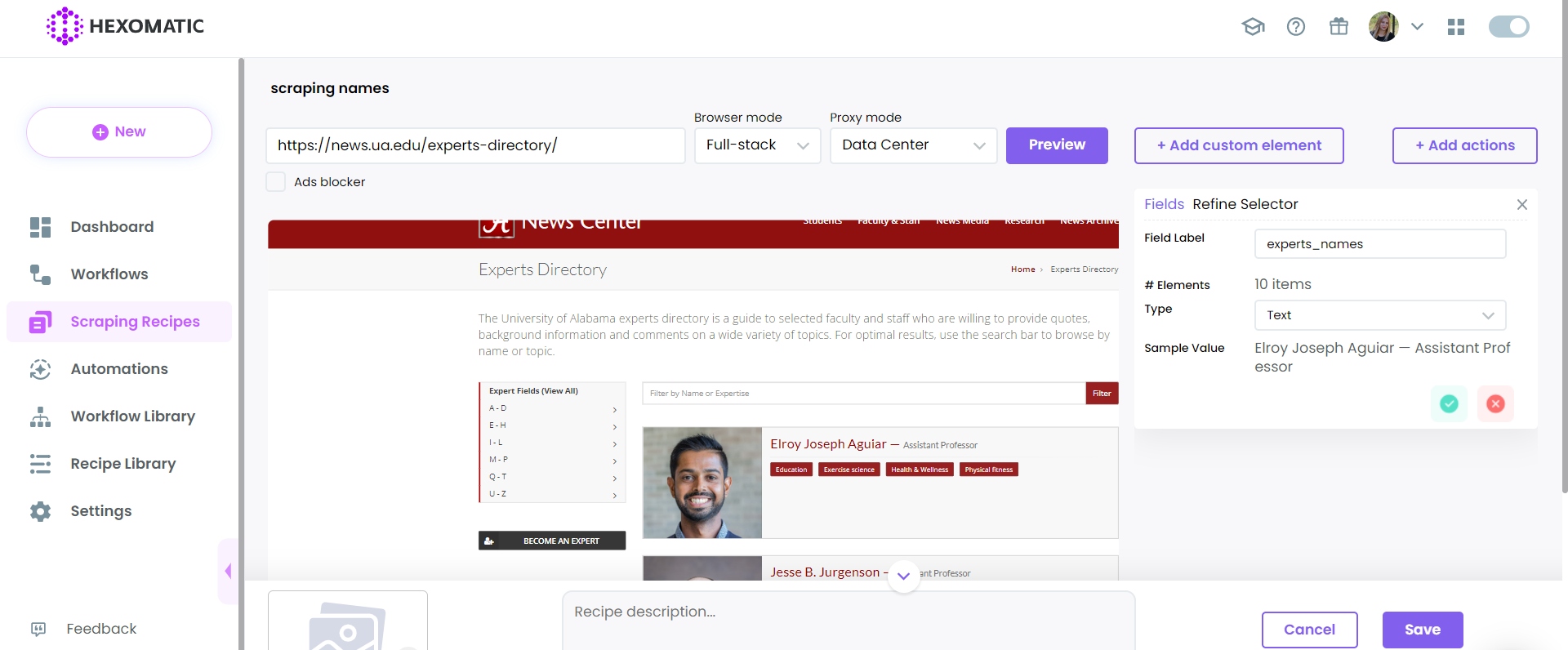Click the Preview button
Screen dimensions: 1568x650
pos(1057,145)
